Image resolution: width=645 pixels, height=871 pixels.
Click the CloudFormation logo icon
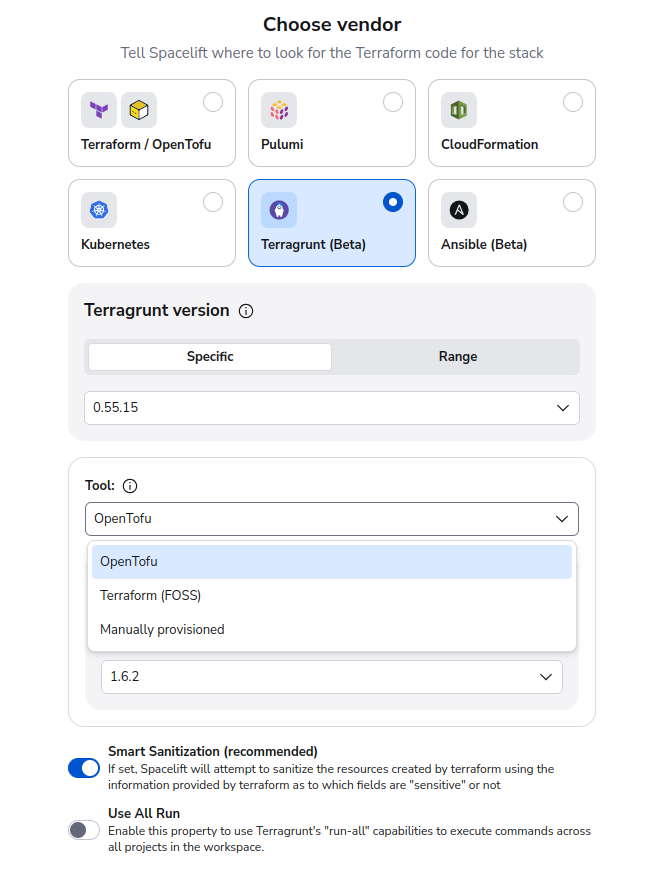tap(459, 110)
